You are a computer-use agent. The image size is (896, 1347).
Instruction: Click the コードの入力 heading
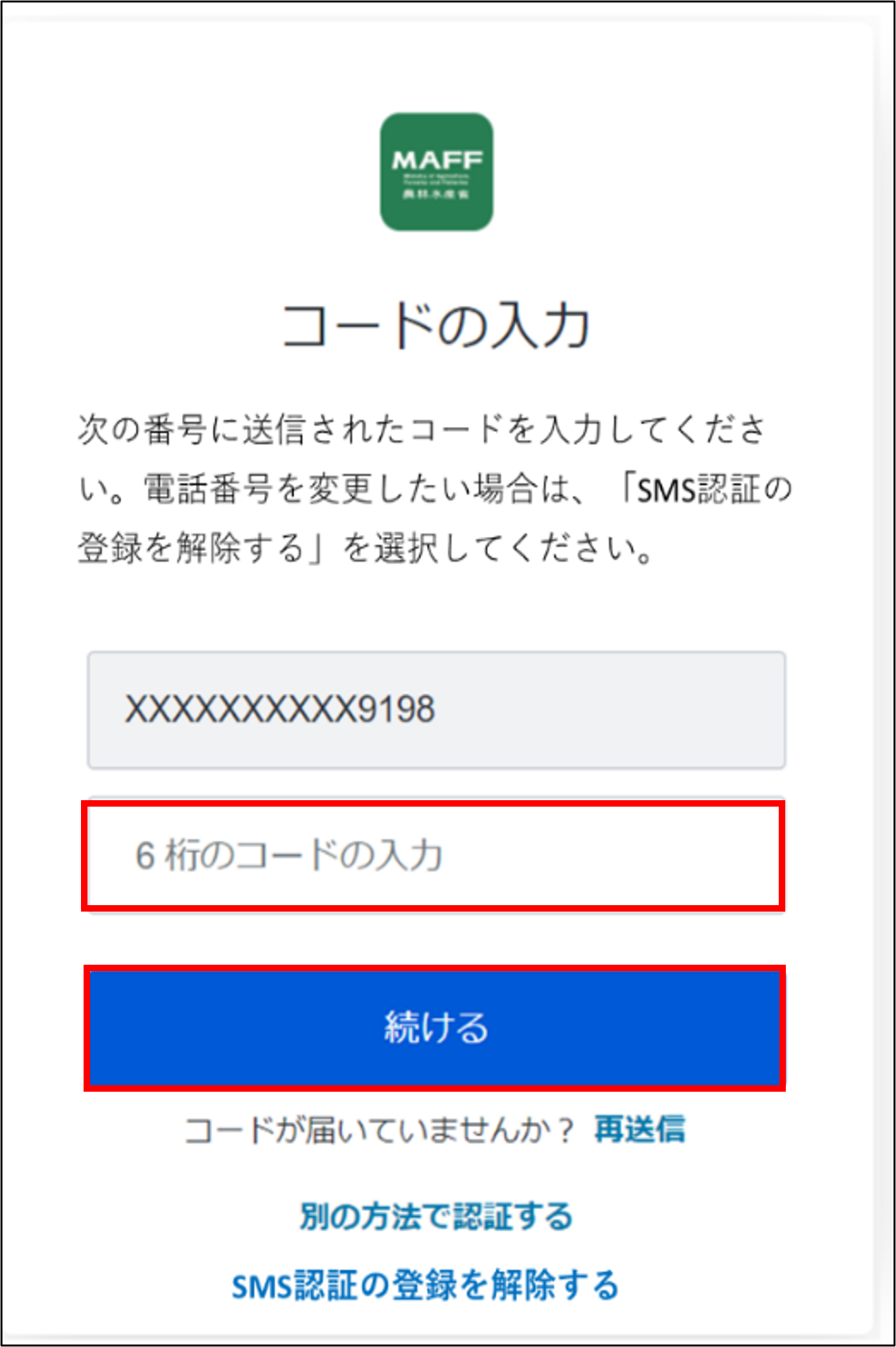[x=436, y=326]
